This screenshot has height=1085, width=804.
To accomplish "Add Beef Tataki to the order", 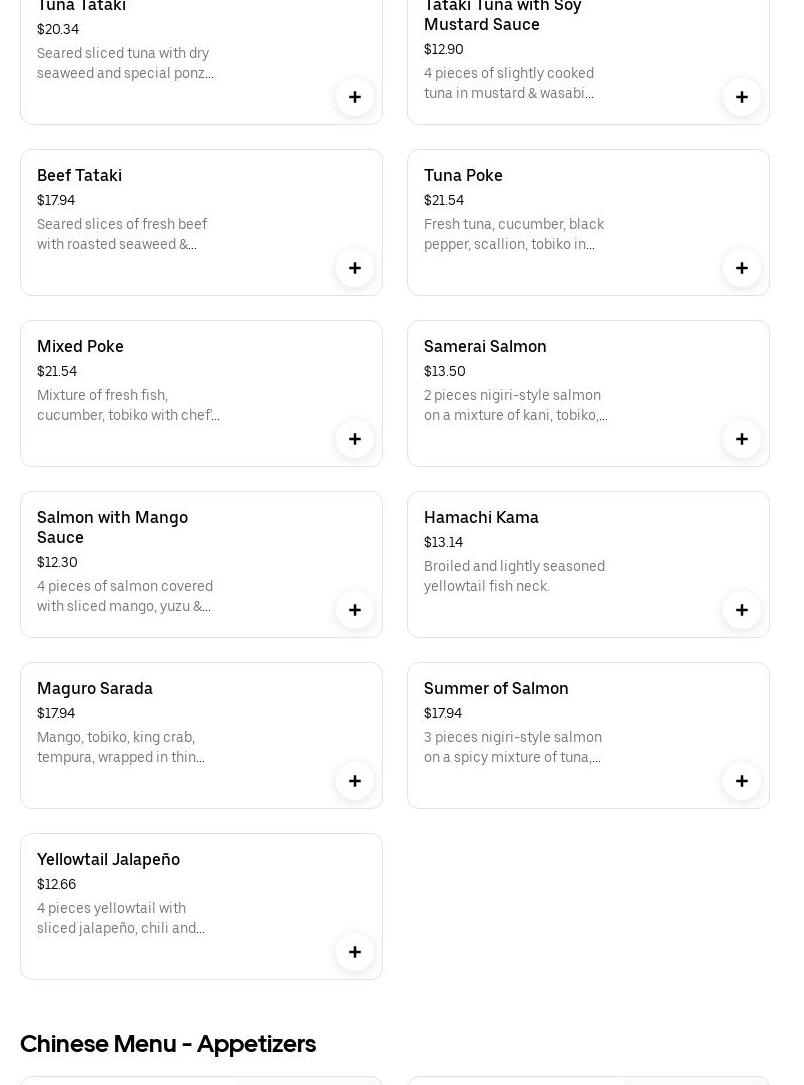I will click(x=355, y=268).
